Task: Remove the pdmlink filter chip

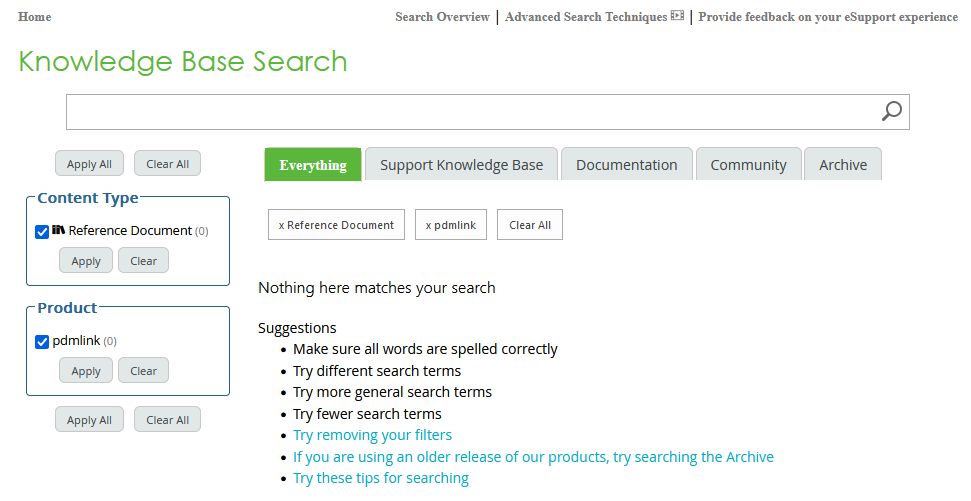Action: 451,225
